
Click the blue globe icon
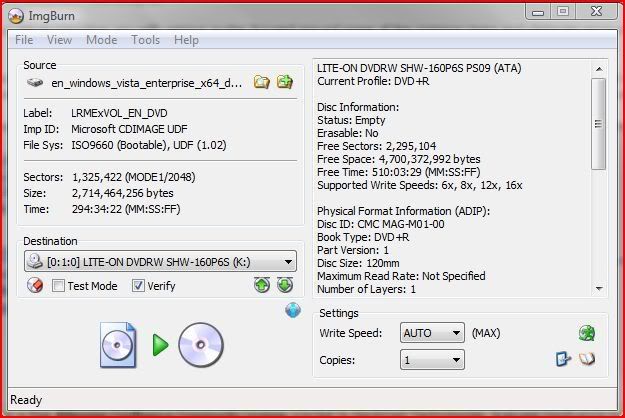(x=293, y=310)
